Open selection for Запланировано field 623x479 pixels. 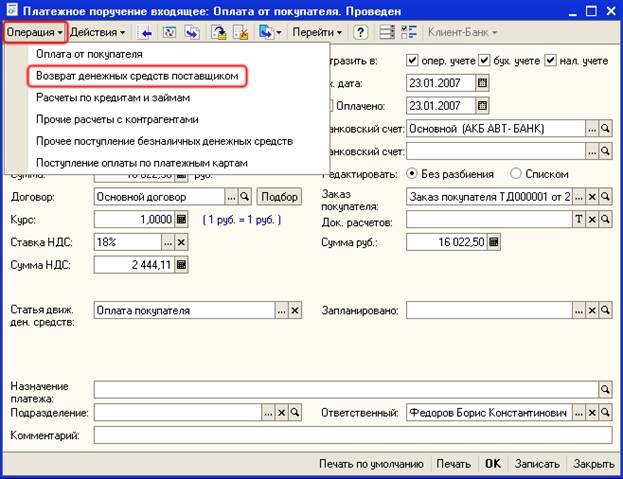click(578, 310)
